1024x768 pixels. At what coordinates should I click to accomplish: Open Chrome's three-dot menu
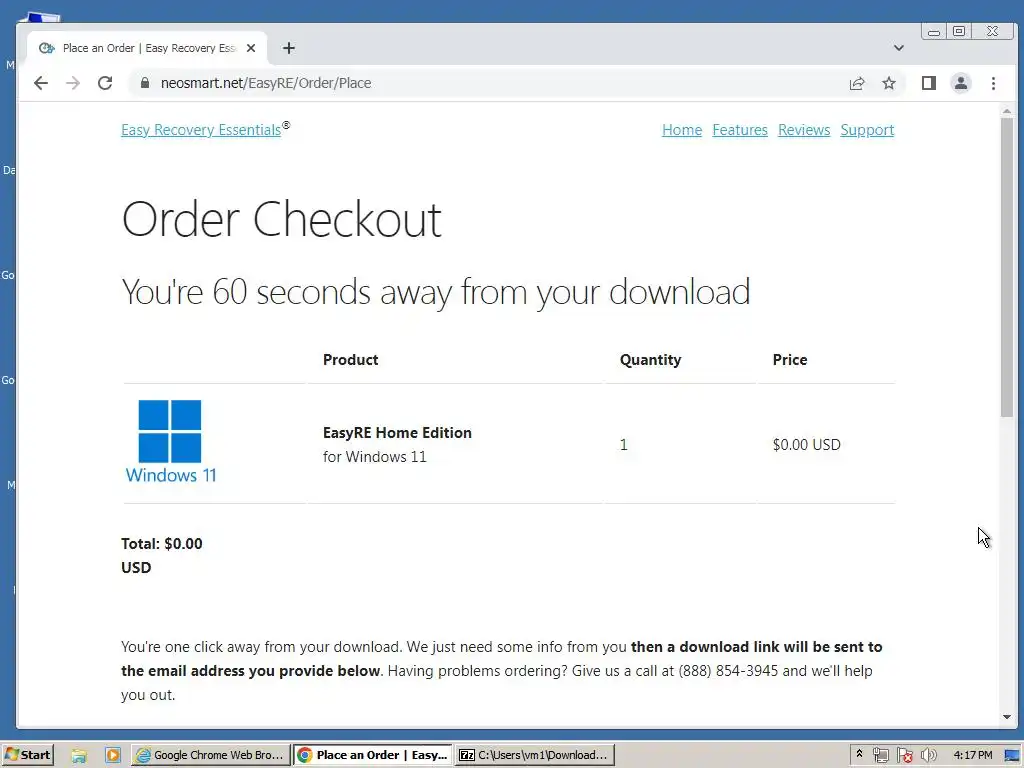993,83
